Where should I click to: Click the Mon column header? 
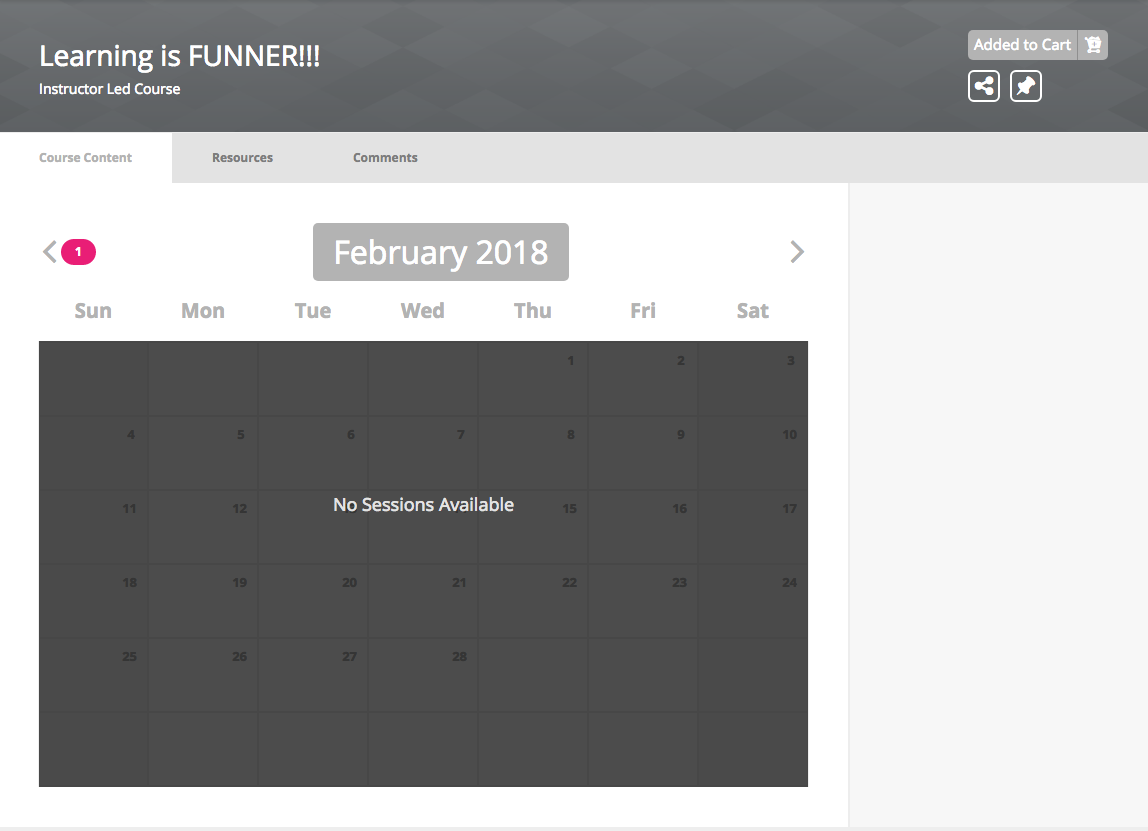[203, 310]
